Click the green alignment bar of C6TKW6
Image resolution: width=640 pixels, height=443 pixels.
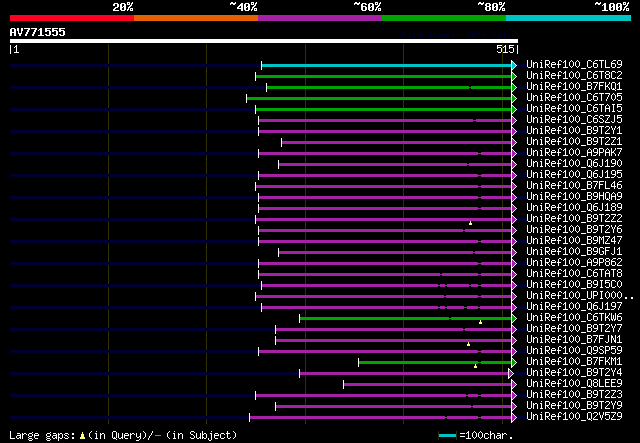tap(406, 318)
